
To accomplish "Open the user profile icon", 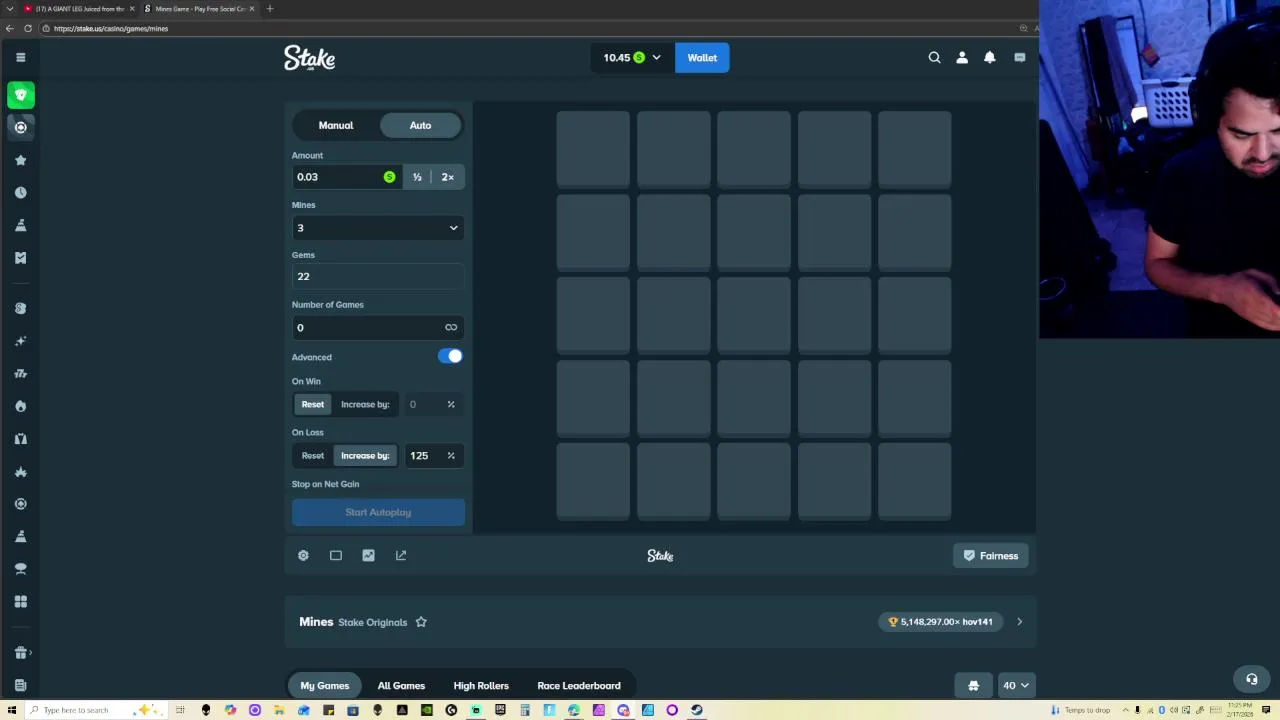I will (962, 58).
